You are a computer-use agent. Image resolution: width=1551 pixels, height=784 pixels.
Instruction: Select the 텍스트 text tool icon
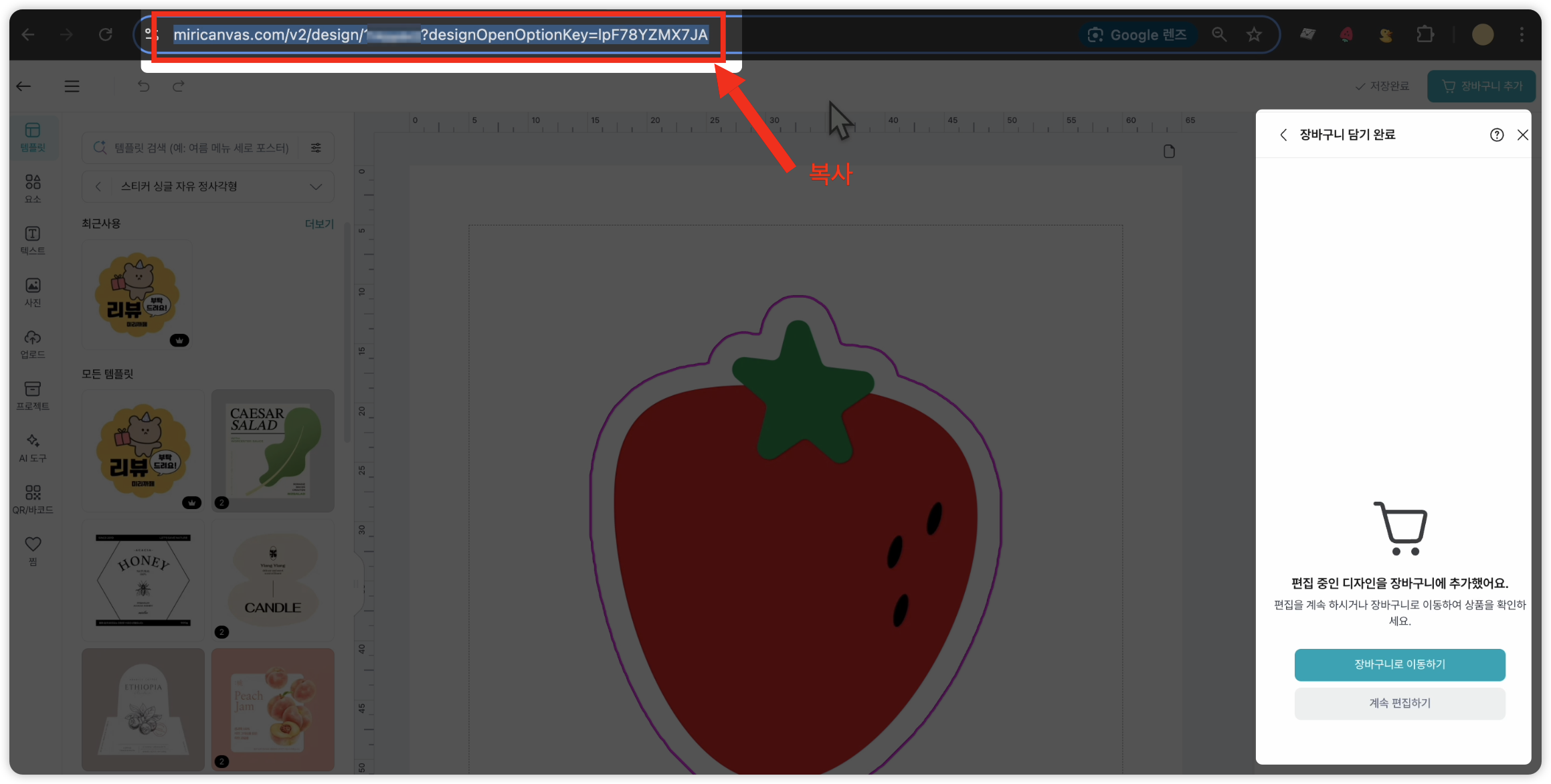32,239
